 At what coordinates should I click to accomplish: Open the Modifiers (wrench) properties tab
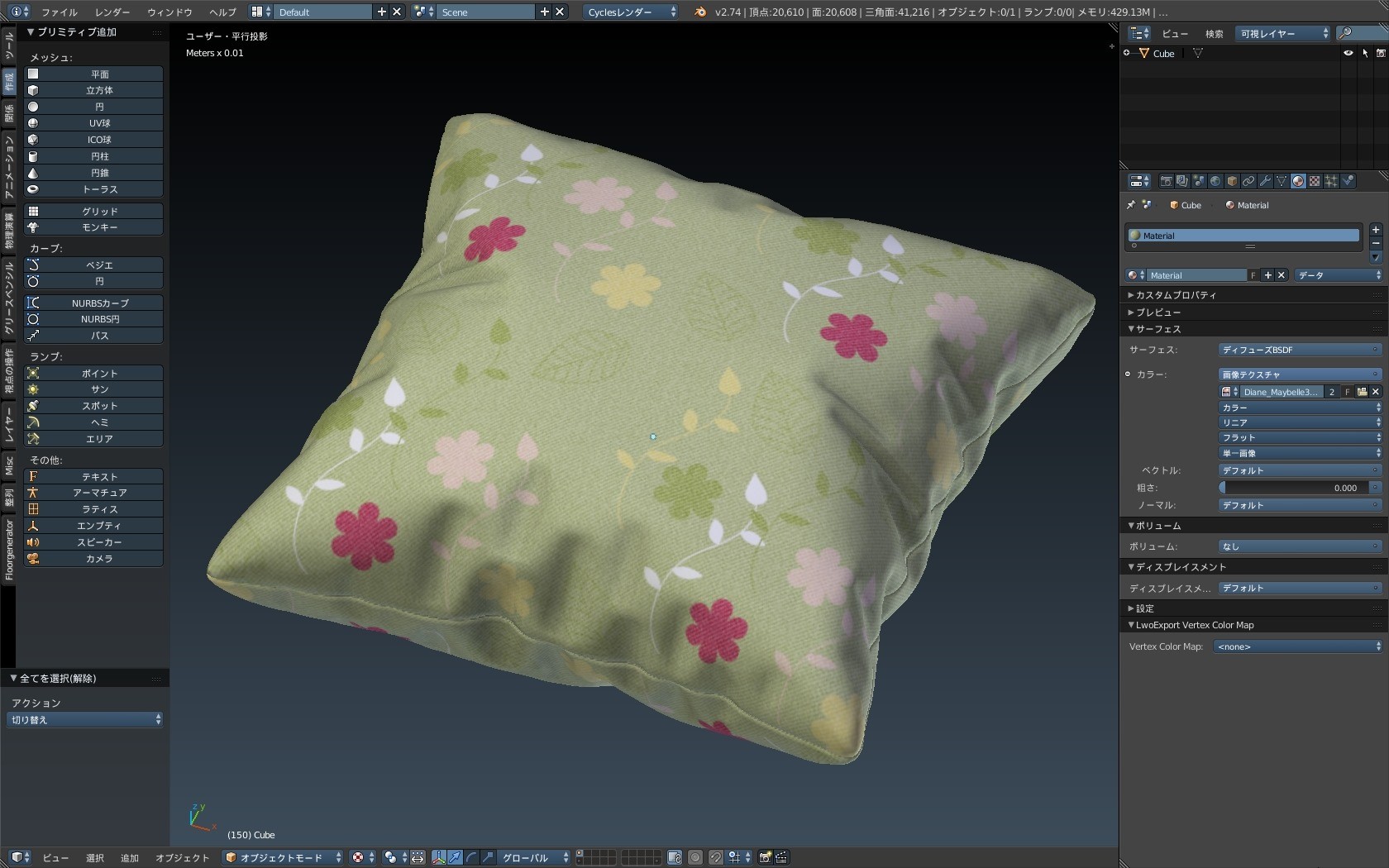pyautogui.click(x=1265, y=181)
